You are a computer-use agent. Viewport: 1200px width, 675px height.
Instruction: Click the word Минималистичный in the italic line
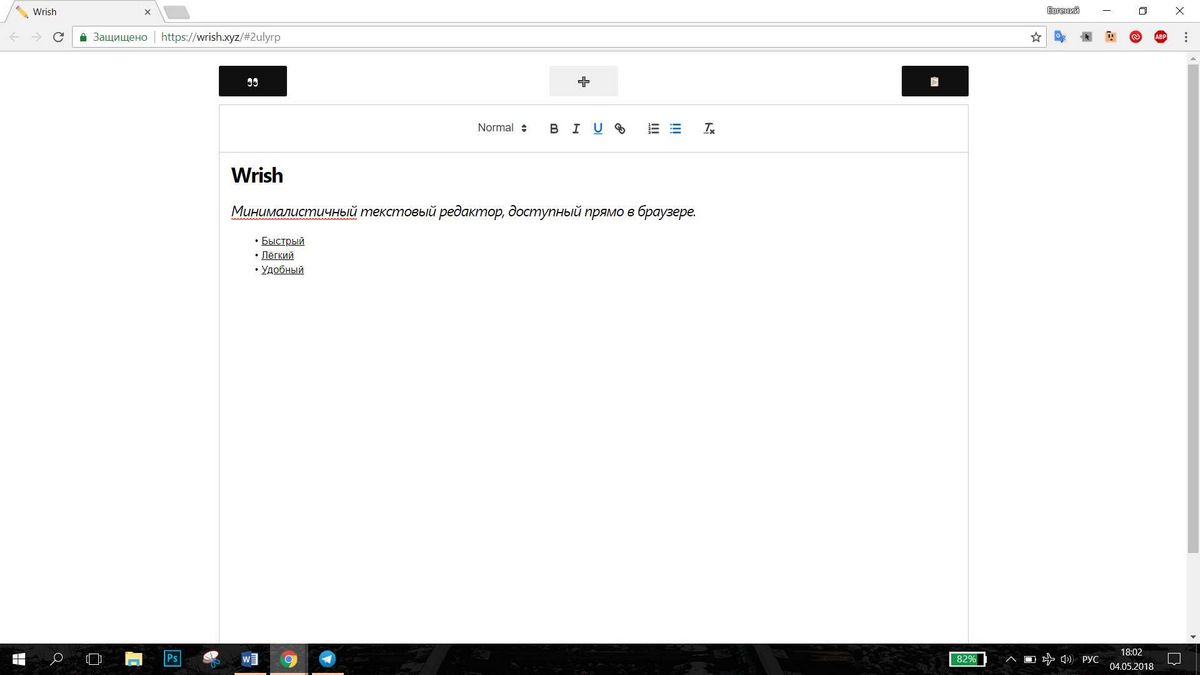tap(294, 212)
